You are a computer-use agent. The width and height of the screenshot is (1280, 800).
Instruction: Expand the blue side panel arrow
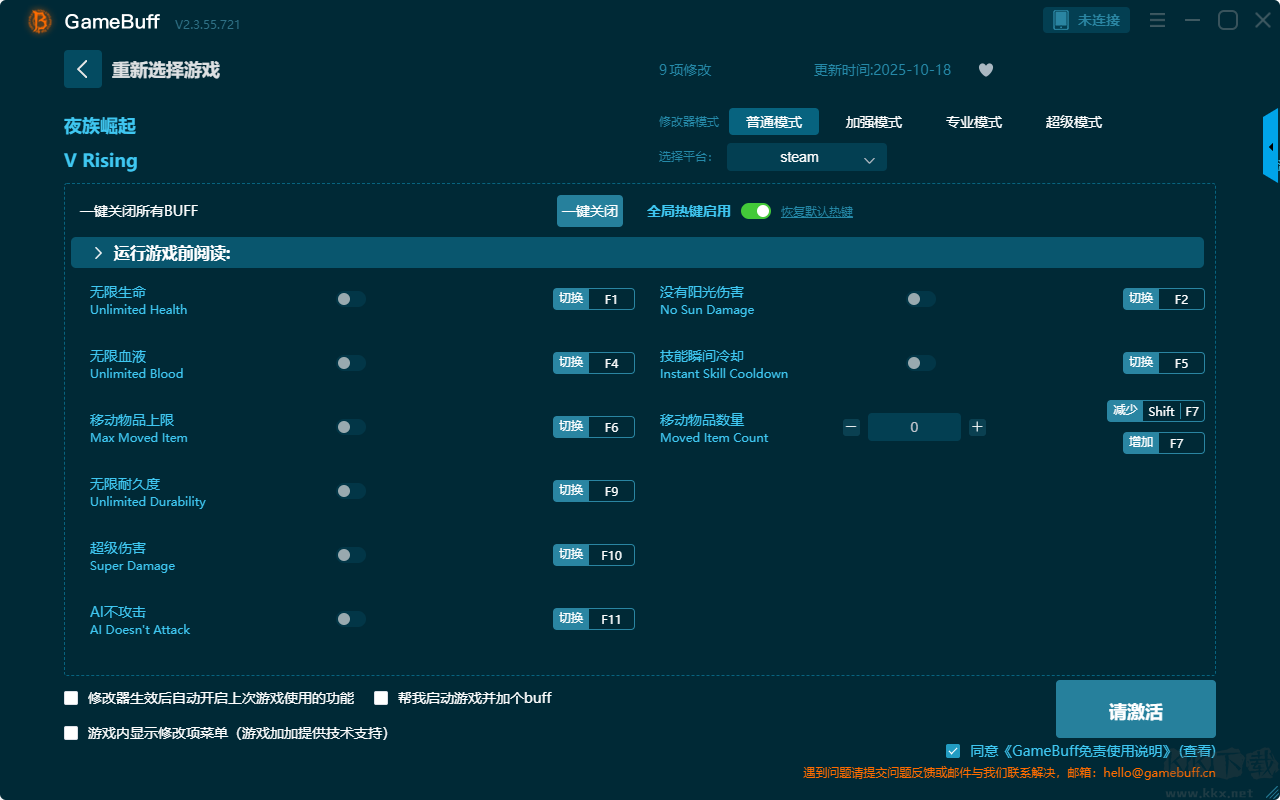coord(1271,146)
